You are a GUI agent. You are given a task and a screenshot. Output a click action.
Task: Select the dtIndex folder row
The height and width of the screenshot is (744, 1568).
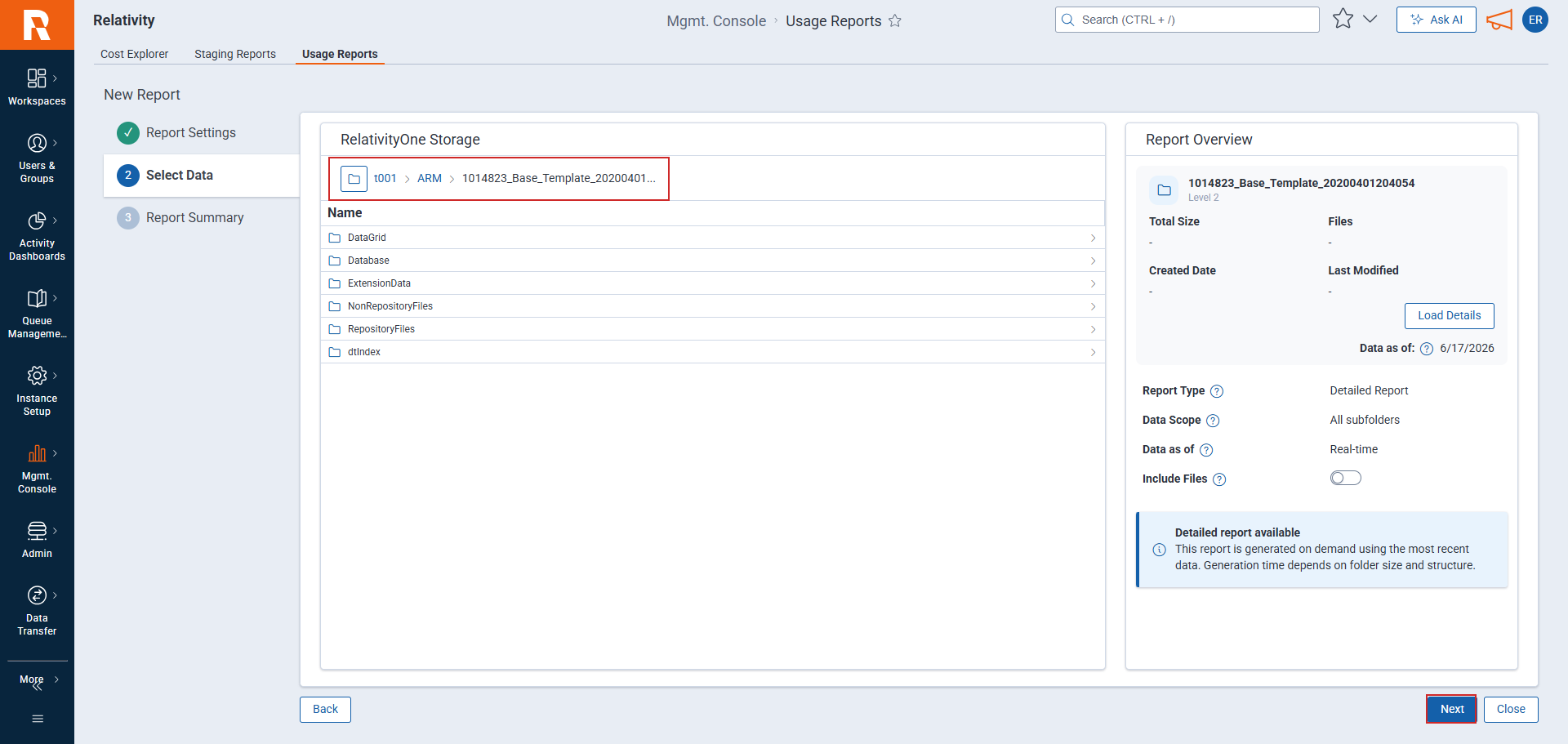(712, 352)
